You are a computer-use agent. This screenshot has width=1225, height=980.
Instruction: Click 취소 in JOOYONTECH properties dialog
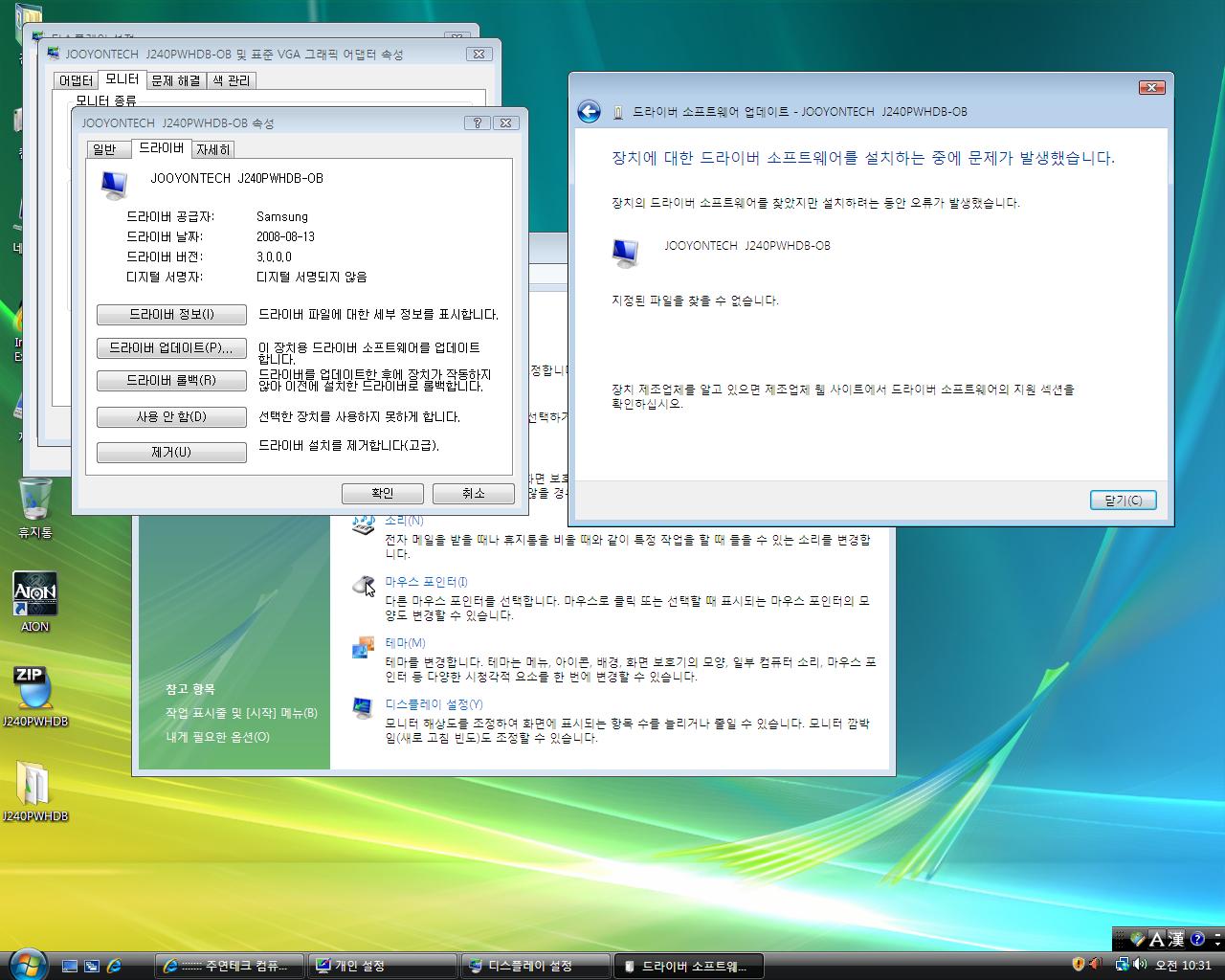pos(474,494)
